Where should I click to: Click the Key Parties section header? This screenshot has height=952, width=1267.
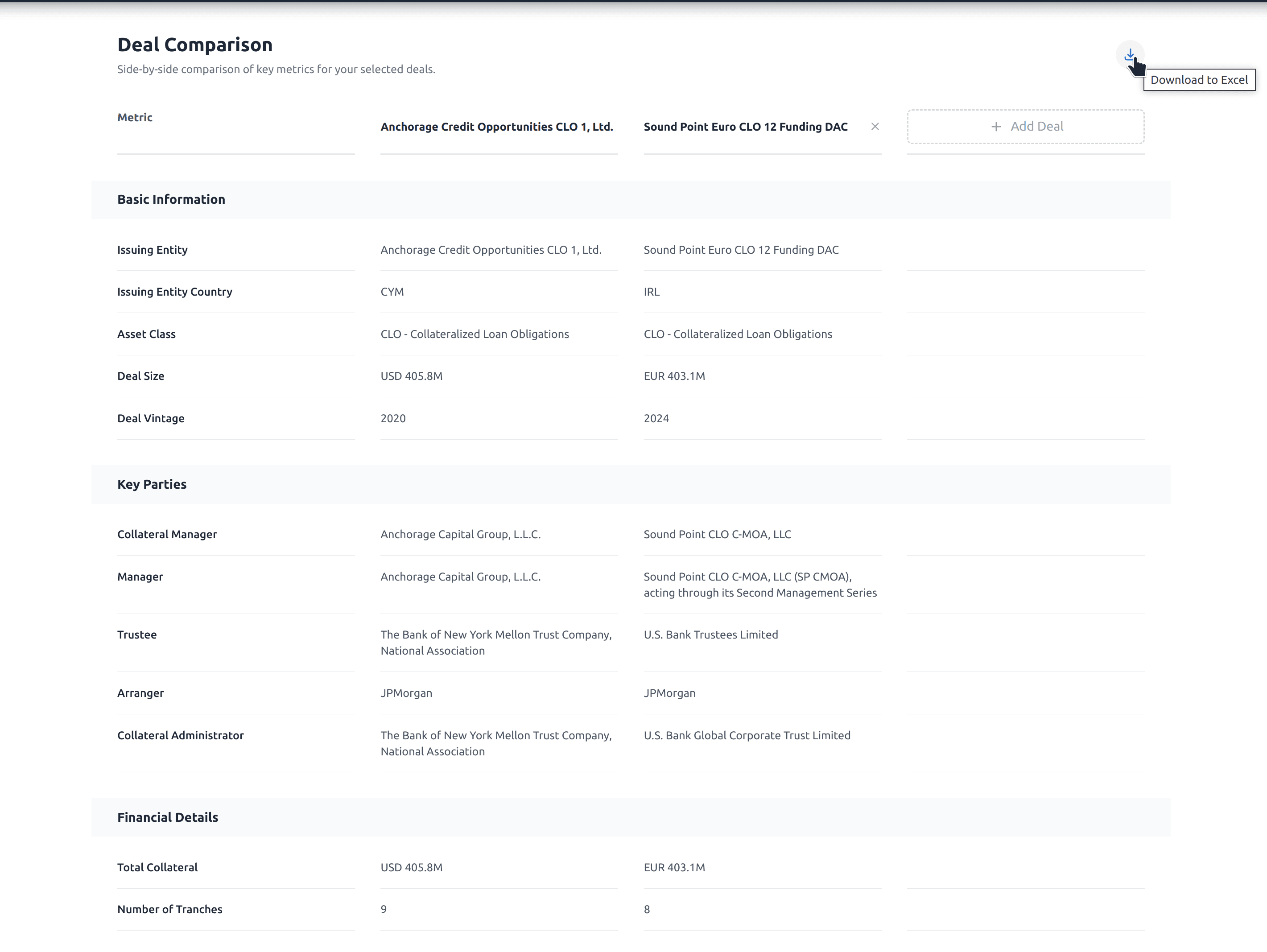[152, 484]
